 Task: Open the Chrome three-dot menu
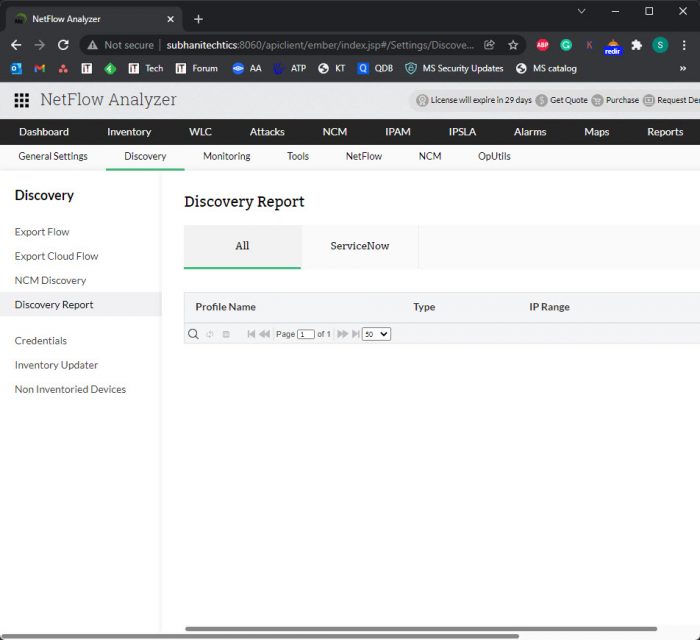(684, 45)
